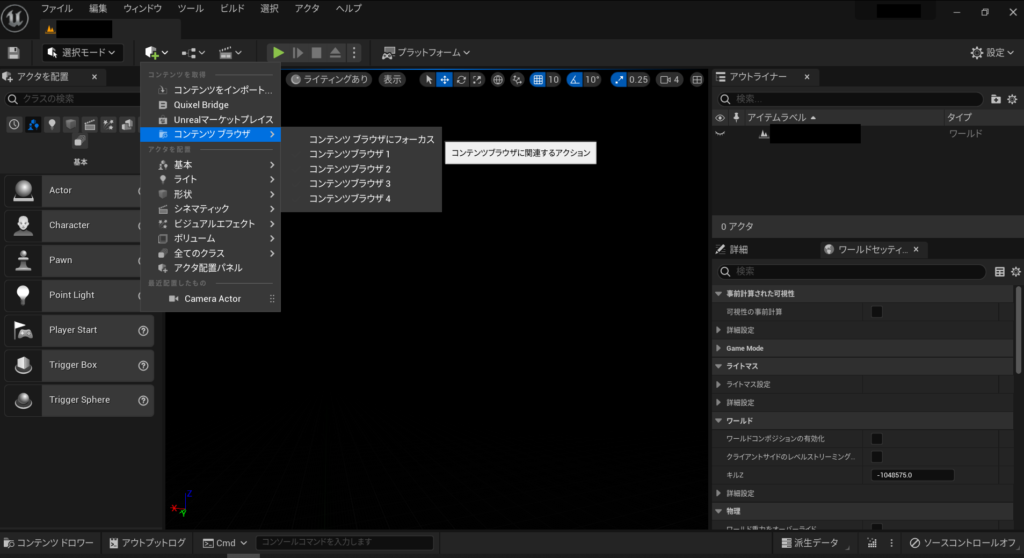Click the Eject button in play controls
The width and height of the screenshot is (1024, 558).
click(335, 52)
